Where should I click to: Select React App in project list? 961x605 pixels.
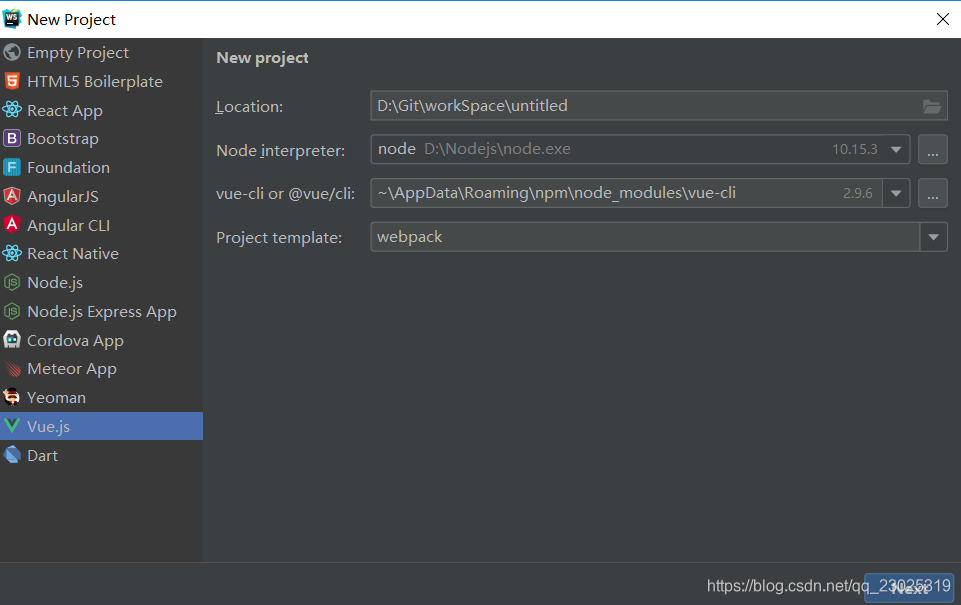tap(101, 110)
